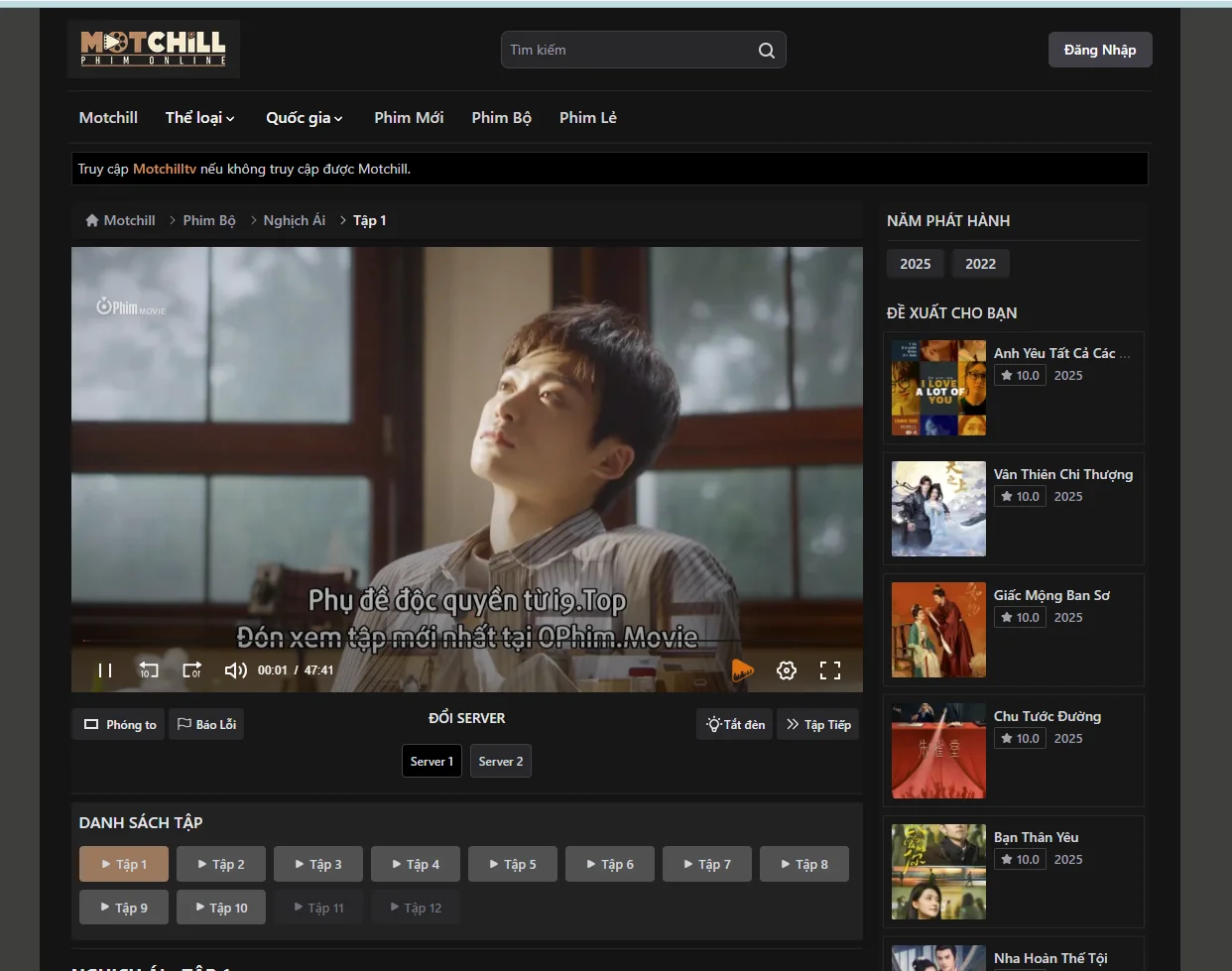Open the 'Quốc gia' dropdown

tap(304, 117)
